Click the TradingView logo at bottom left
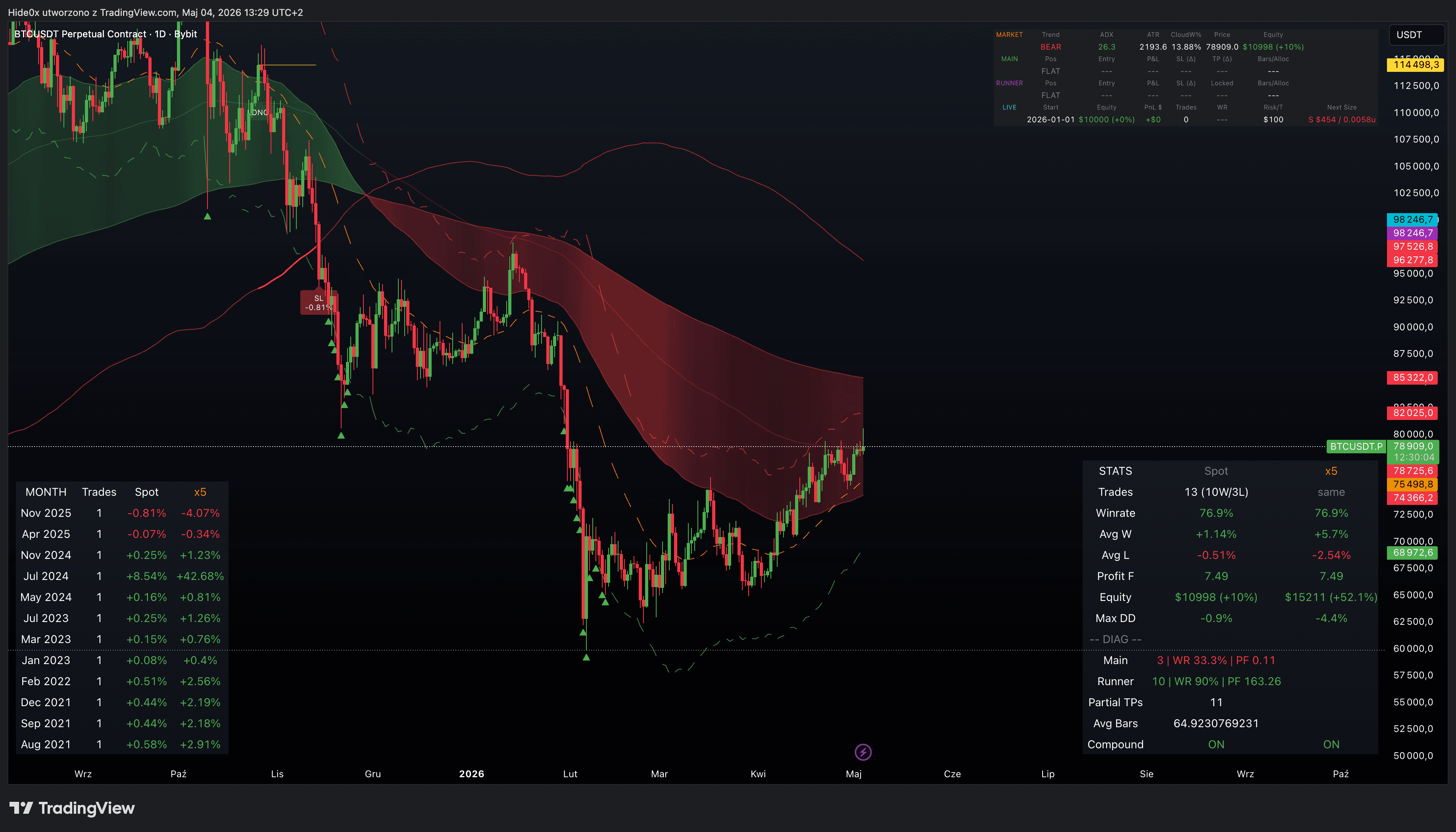This screenshot has height=832, width=1456. (72, 808)
